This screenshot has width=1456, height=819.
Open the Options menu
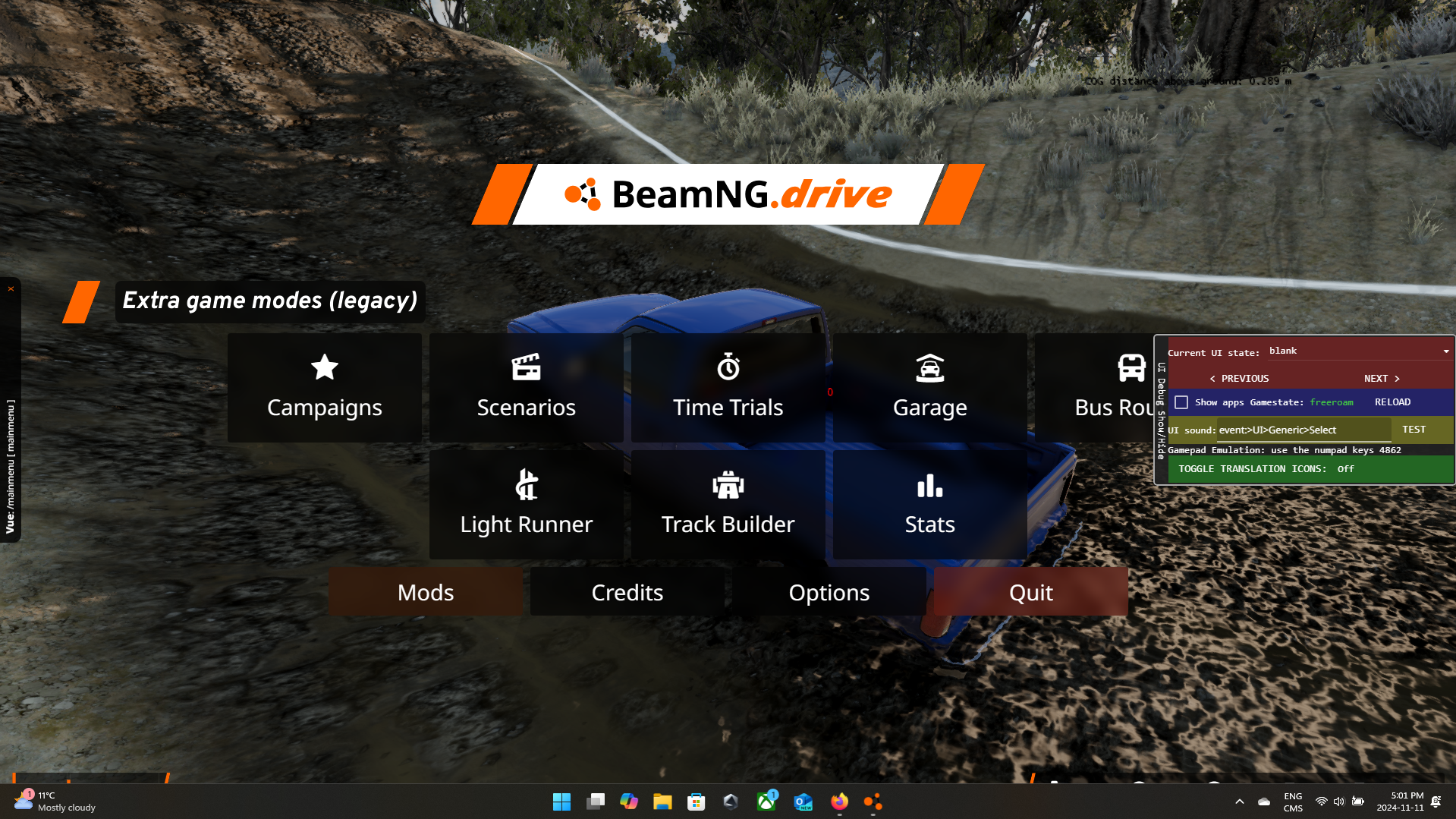click(829, 592)
